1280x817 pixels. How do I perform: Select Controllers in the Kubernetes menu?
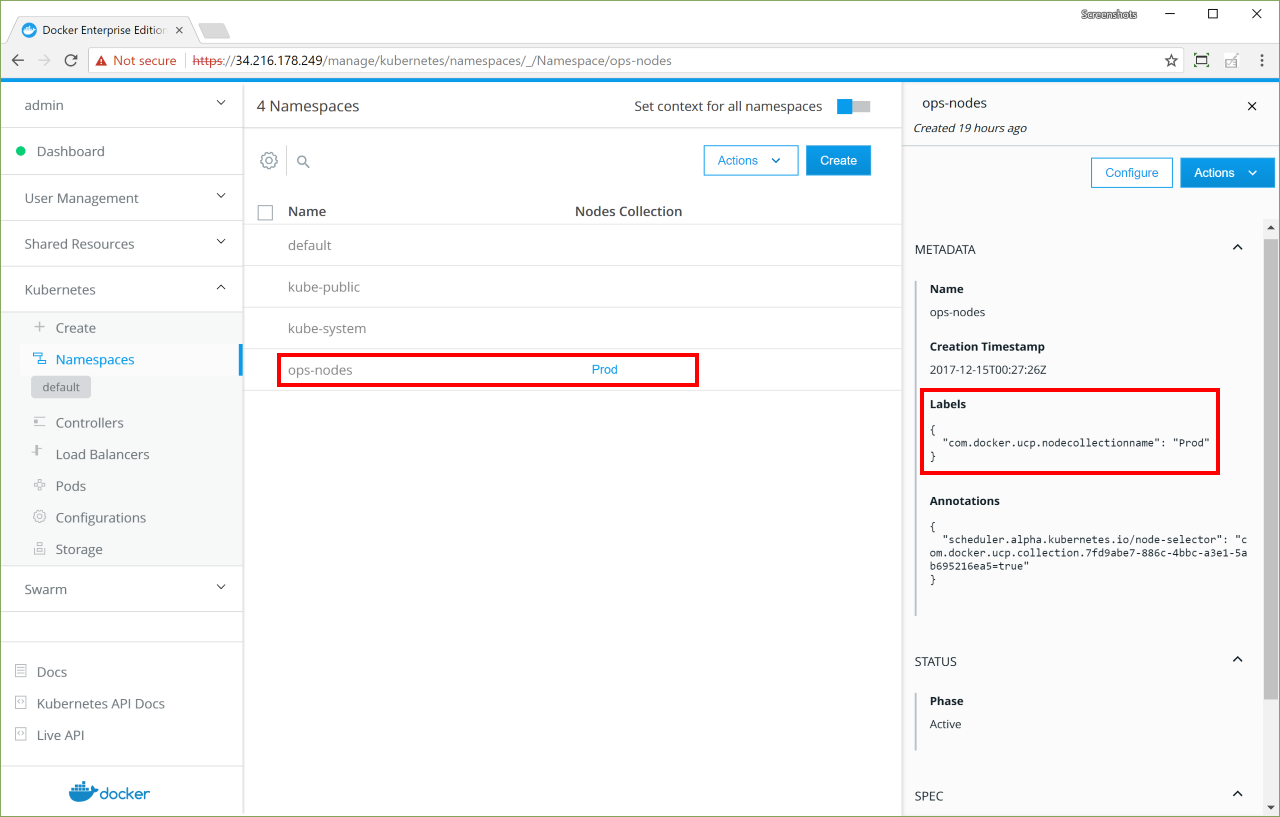[x=89, y=423]
